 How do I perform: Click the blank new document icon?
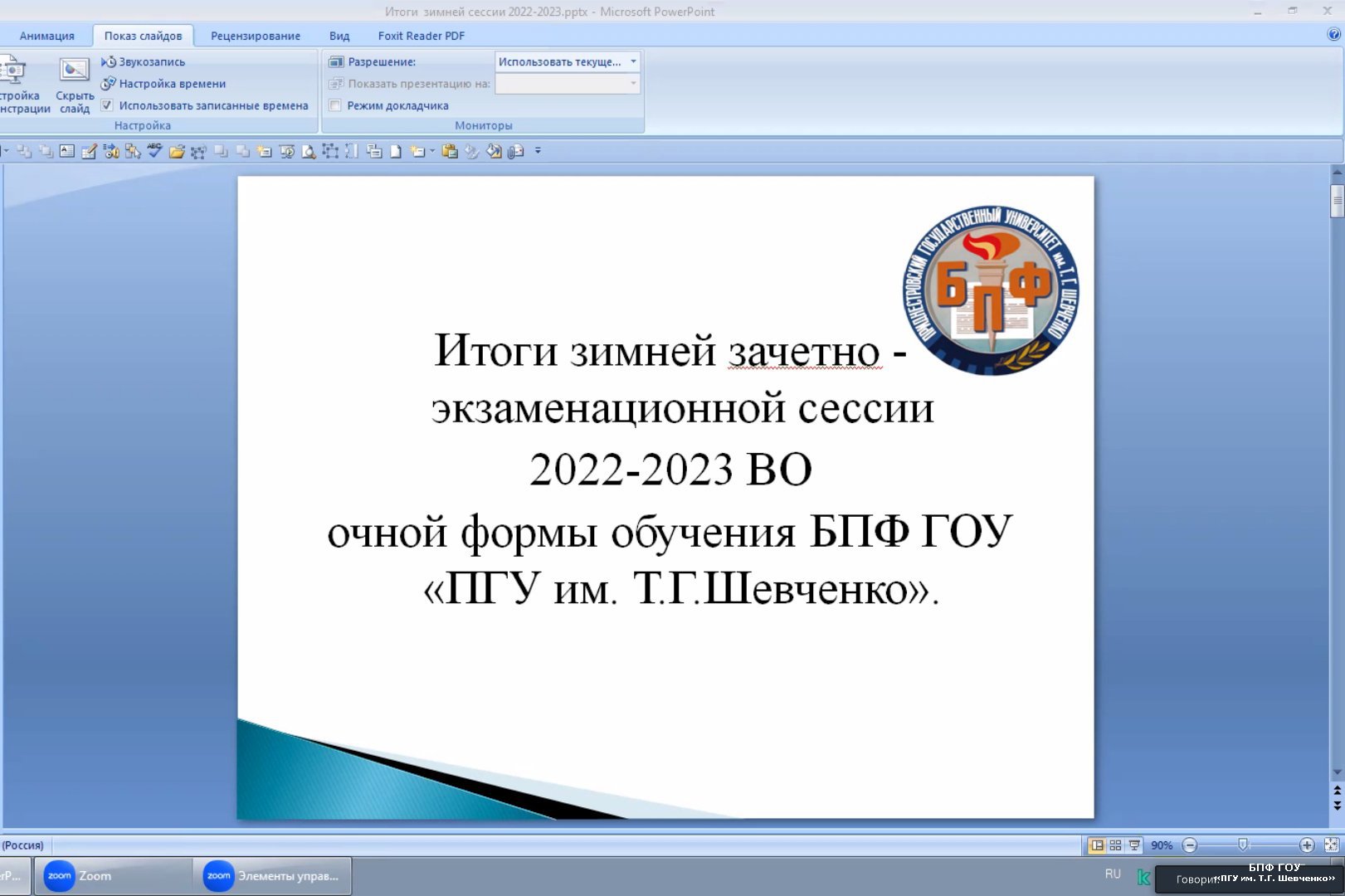coord(396,151)
